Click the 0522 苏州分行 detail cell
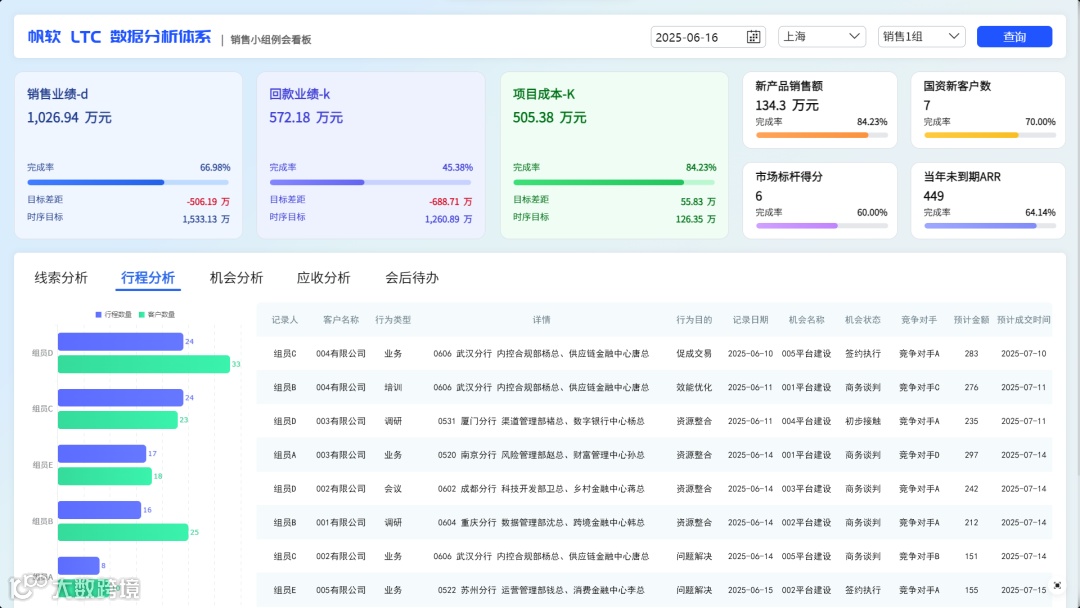This screenshot has height=608, width=1080. tap(541, 590)
